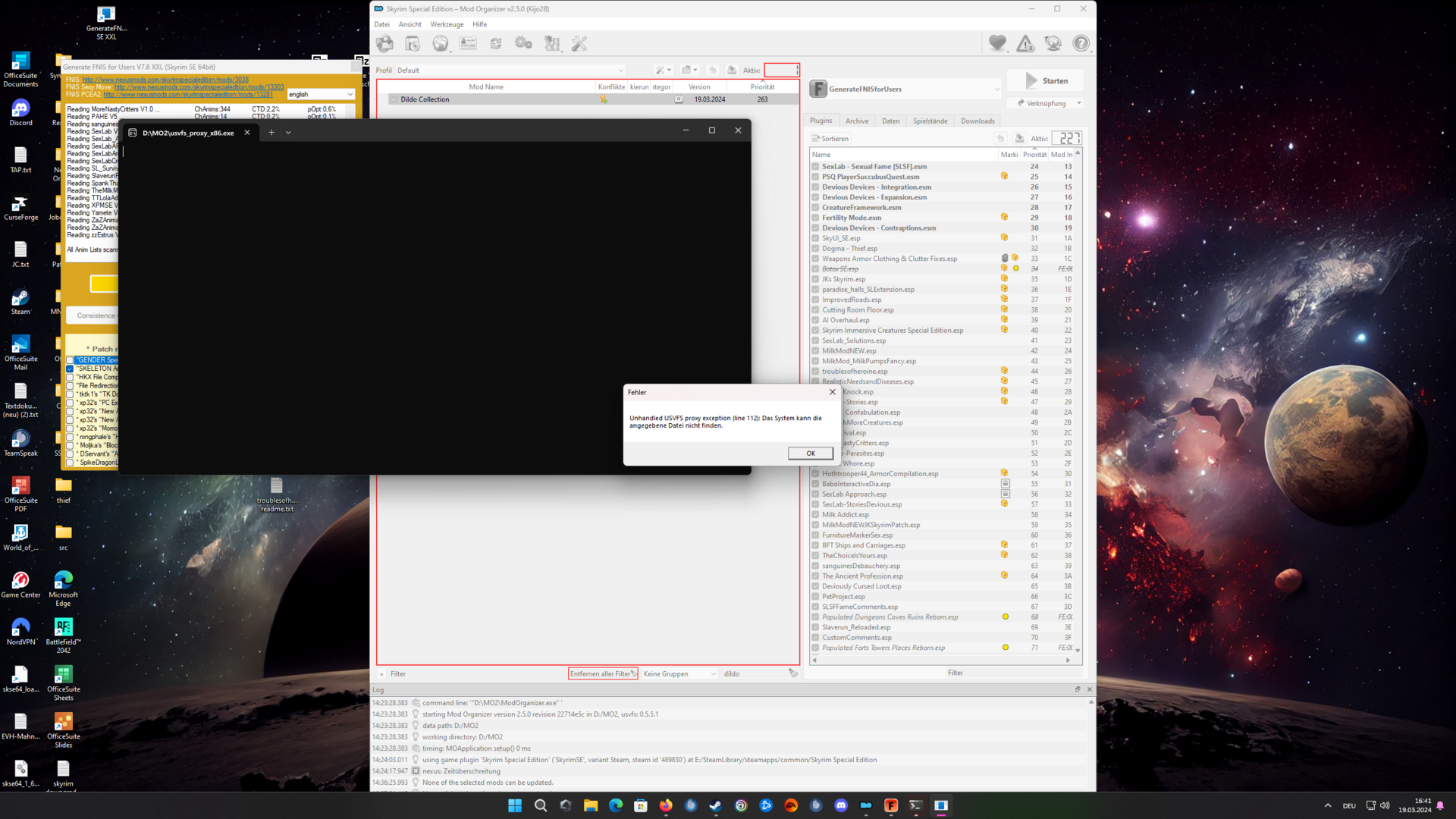1456x819 pixels.
Task: Expand the GenerateFNISforUsers executable dropdown
Action: point(905,89)
